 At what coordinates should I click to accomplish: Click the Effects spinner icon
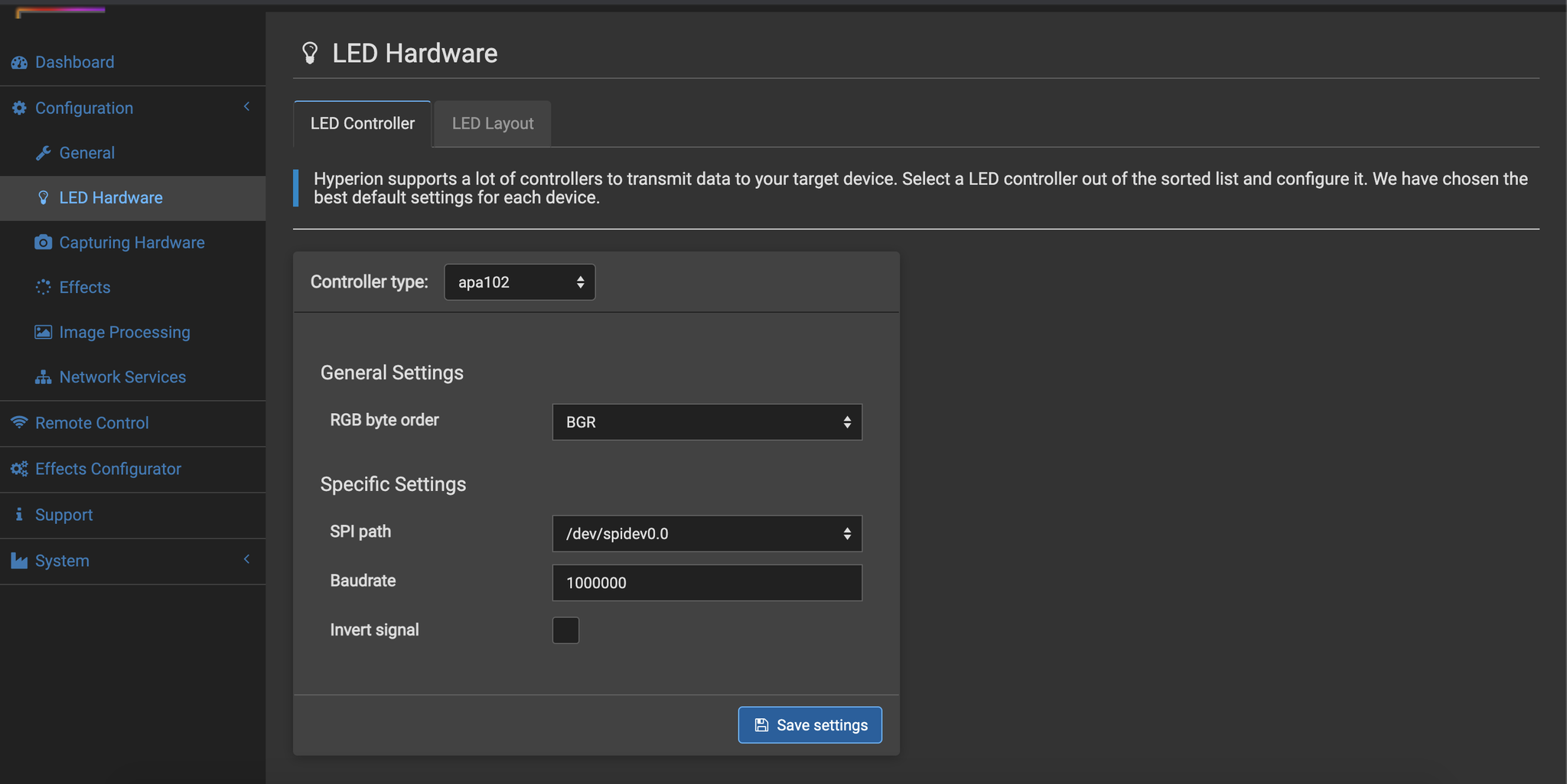pyautogui.click(x=44, y=288)
